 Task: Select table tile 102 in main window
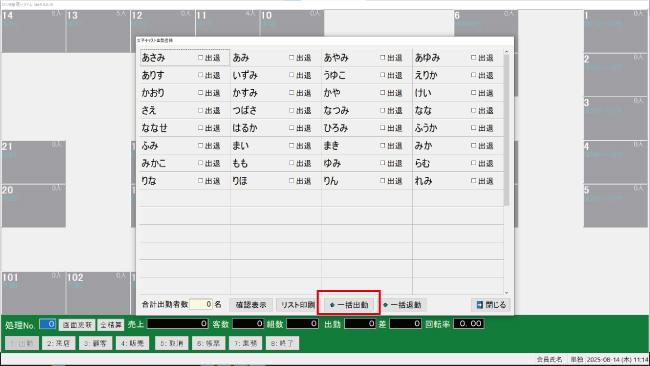click(98, 293)
